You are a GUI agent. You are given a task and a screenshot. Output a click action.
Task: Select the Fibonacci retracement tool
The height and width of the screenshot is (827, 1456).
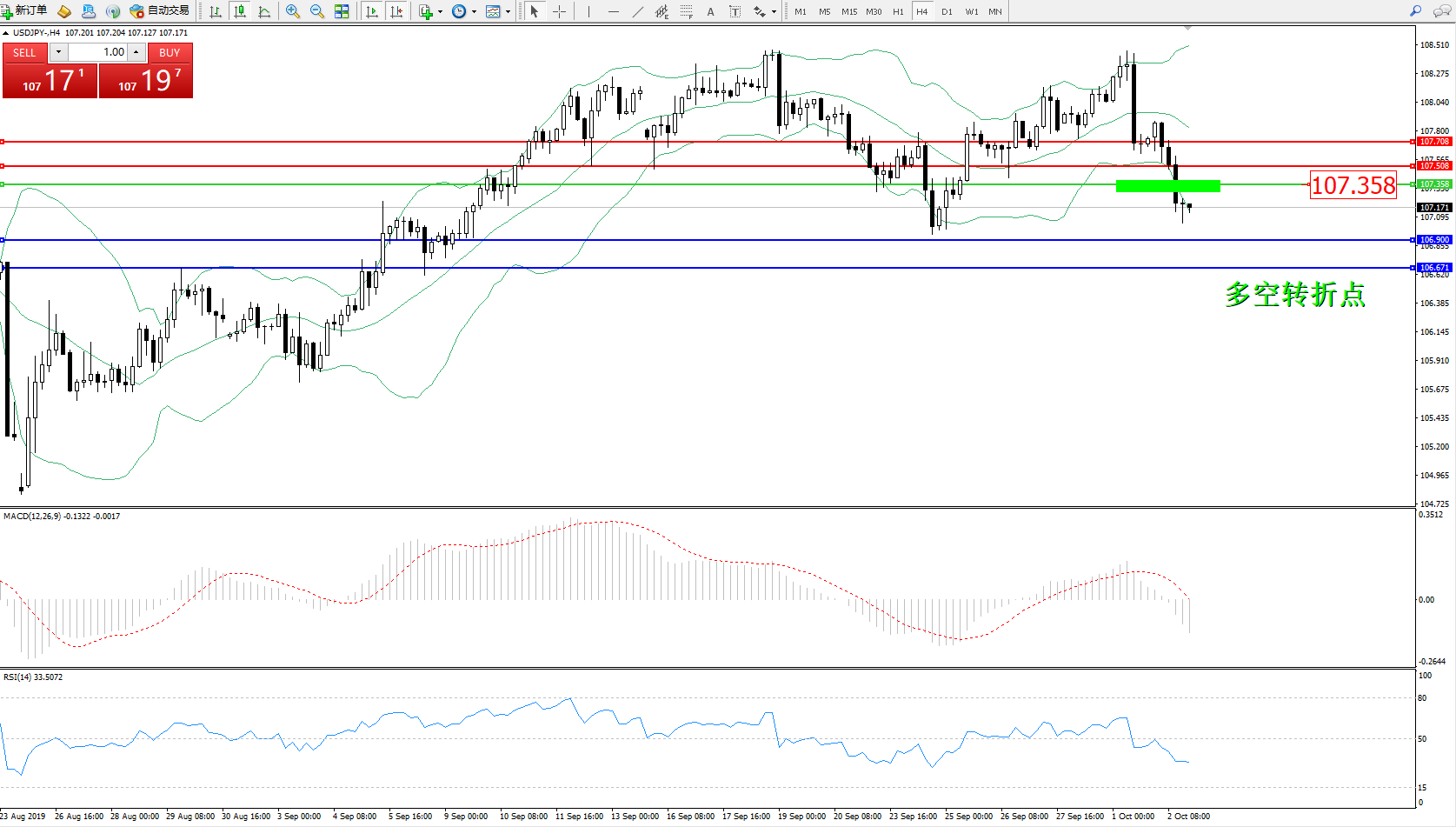(687, 11)
